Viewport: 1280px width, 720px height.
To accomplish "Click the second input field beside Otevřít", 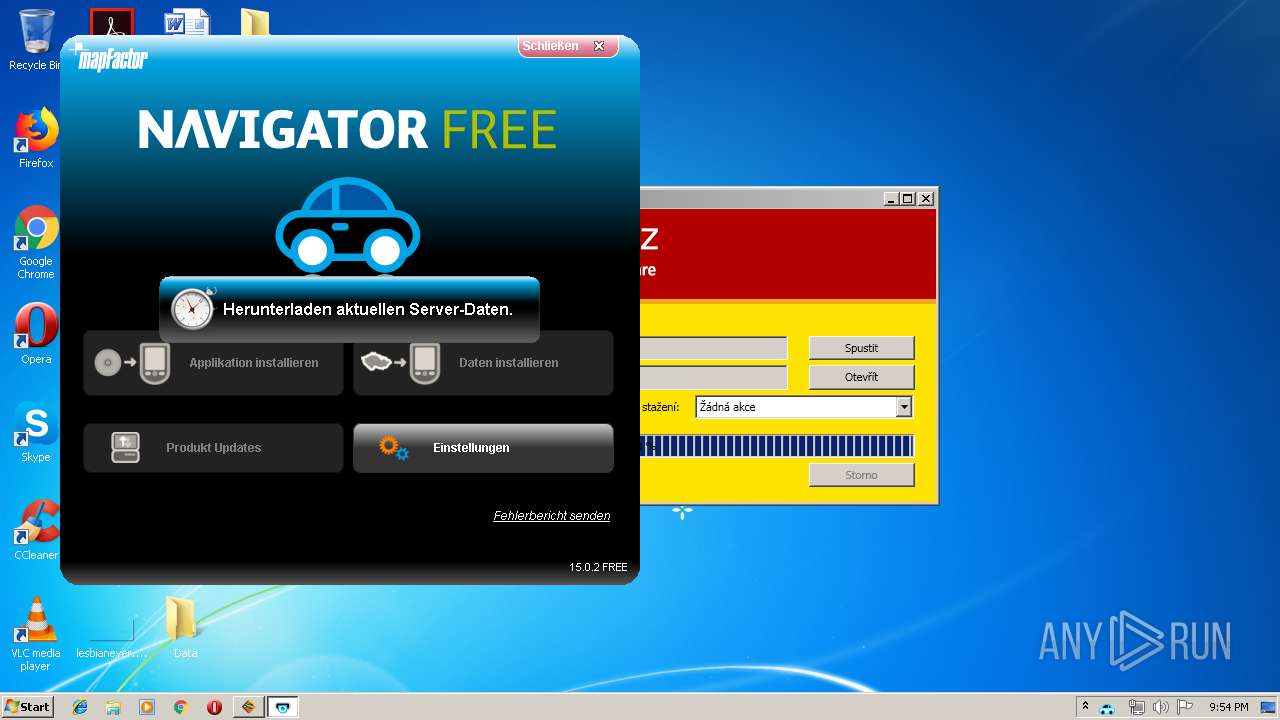I will click(714, 377).
